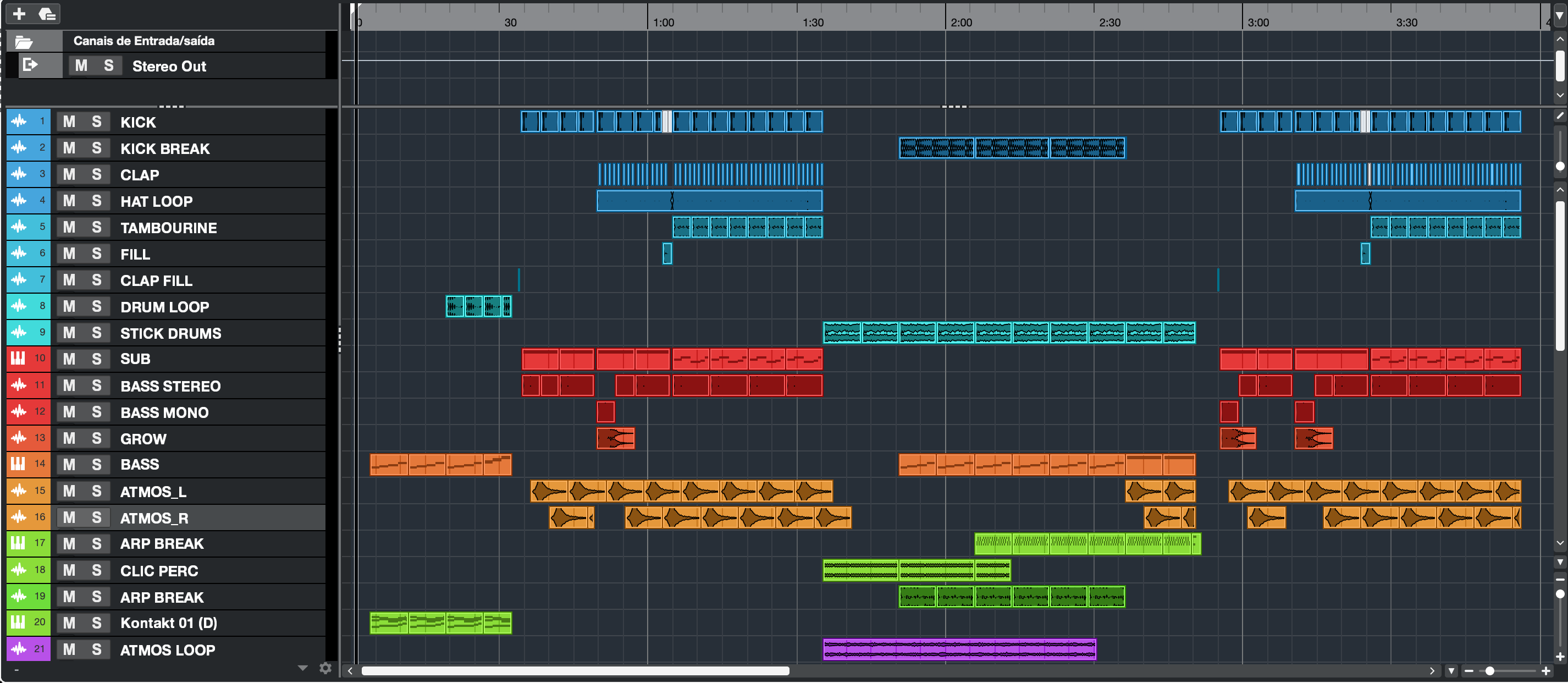
Task: Click the Input/Output channels folder icon
Action: (24, 41)
